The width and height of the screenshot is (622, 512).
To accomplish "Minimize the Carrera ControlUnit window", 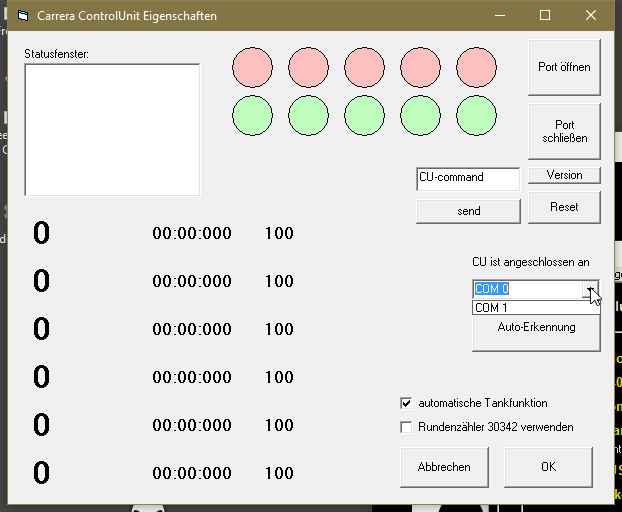I will pos(500,15).
